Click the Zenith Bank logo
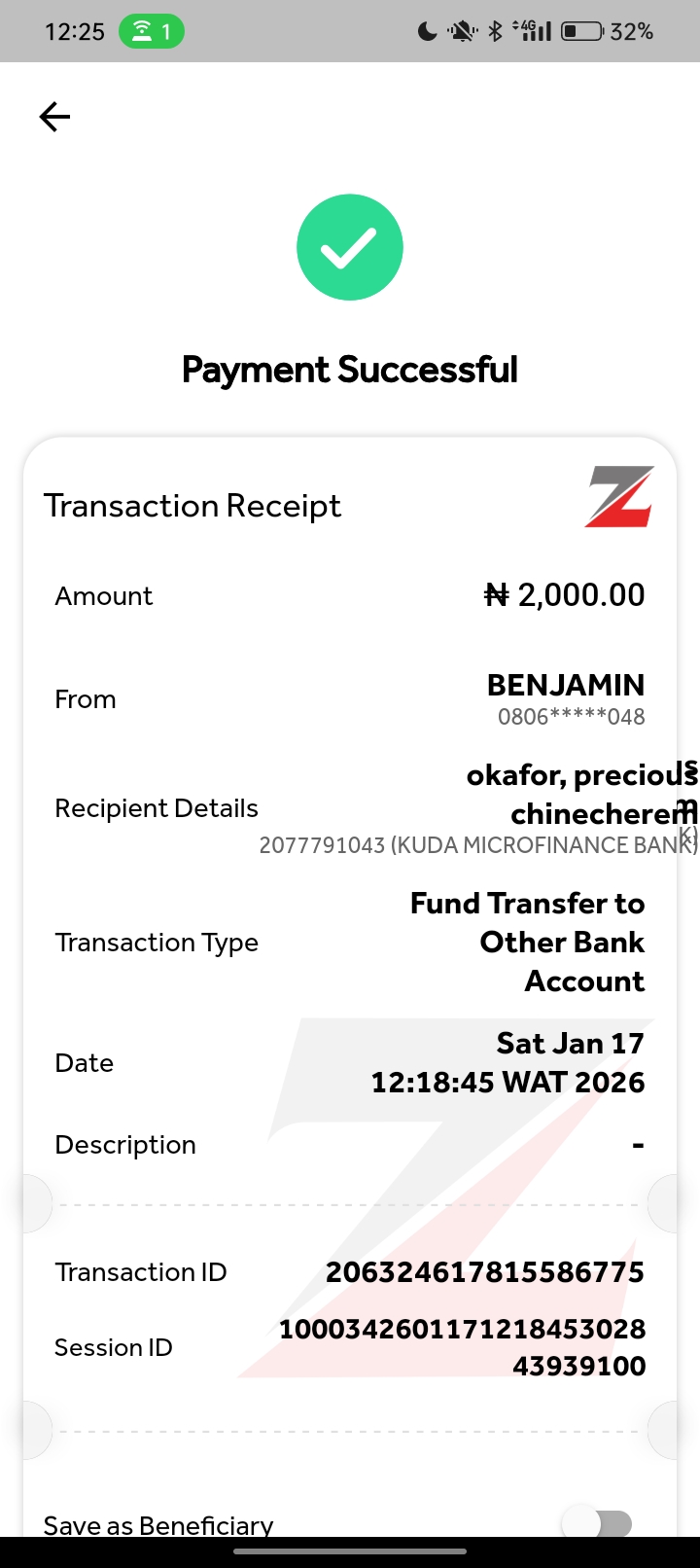 [x=618, y=497]
